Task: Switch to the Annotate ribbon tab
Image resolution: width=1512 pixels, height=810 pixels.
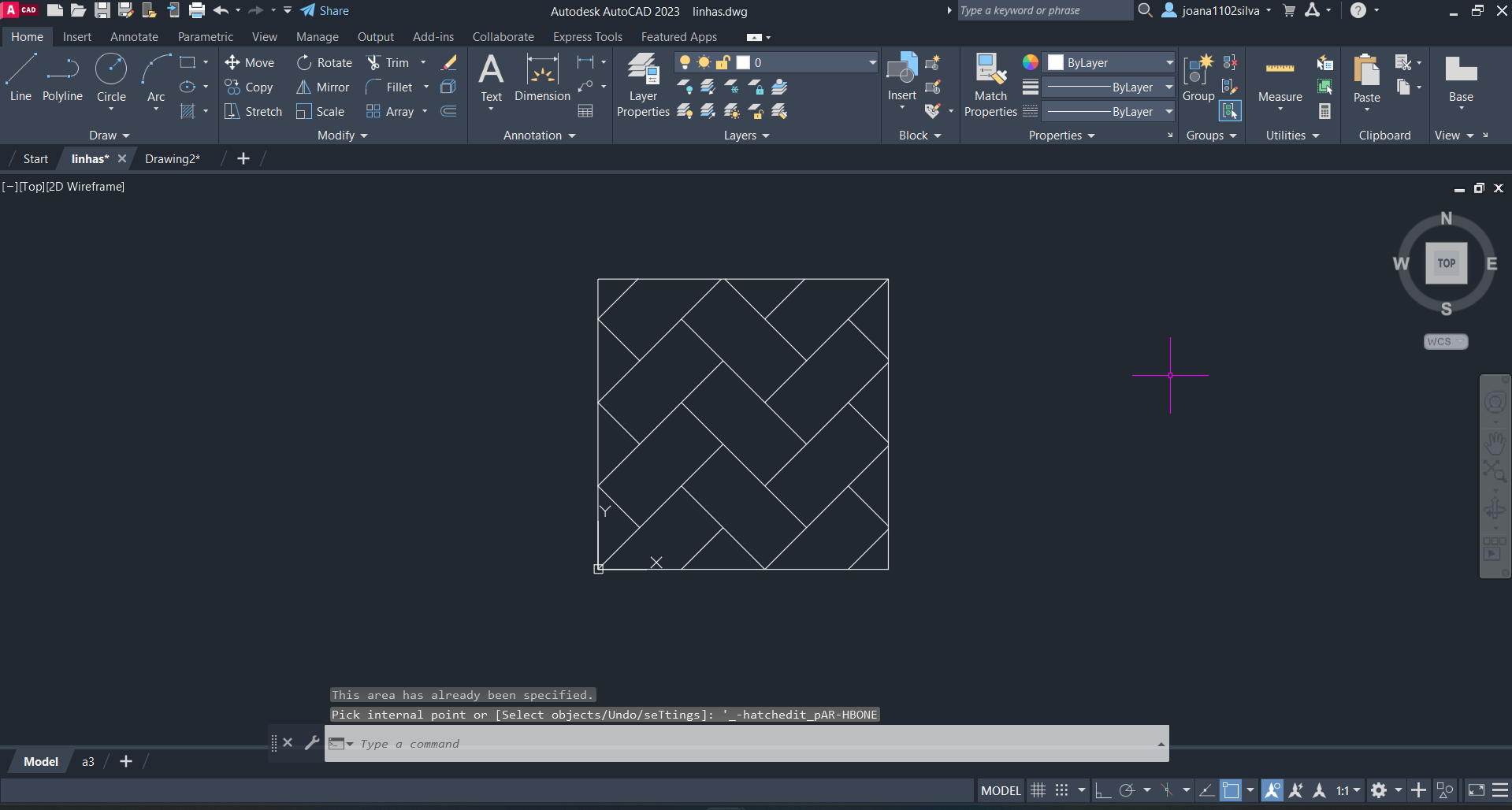Action: [134, 37]
